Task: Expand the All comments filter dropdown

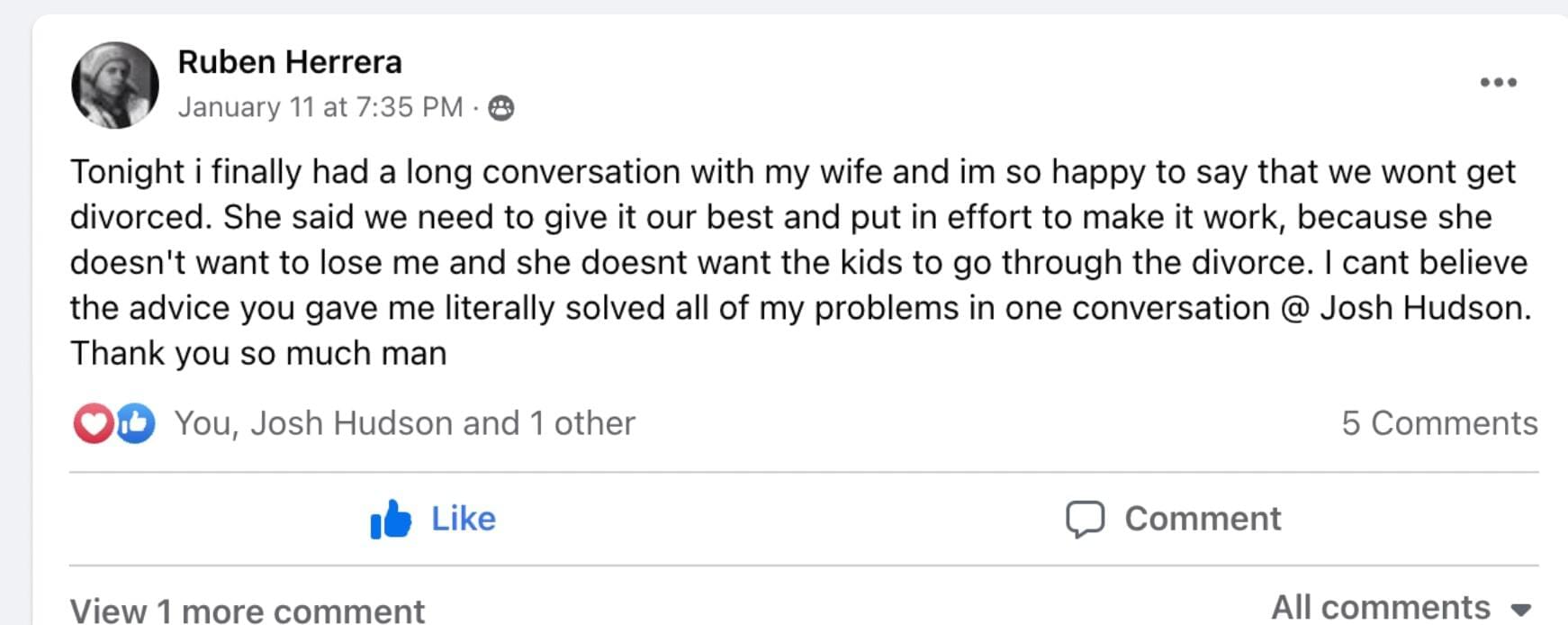Action: point(1381,608)
